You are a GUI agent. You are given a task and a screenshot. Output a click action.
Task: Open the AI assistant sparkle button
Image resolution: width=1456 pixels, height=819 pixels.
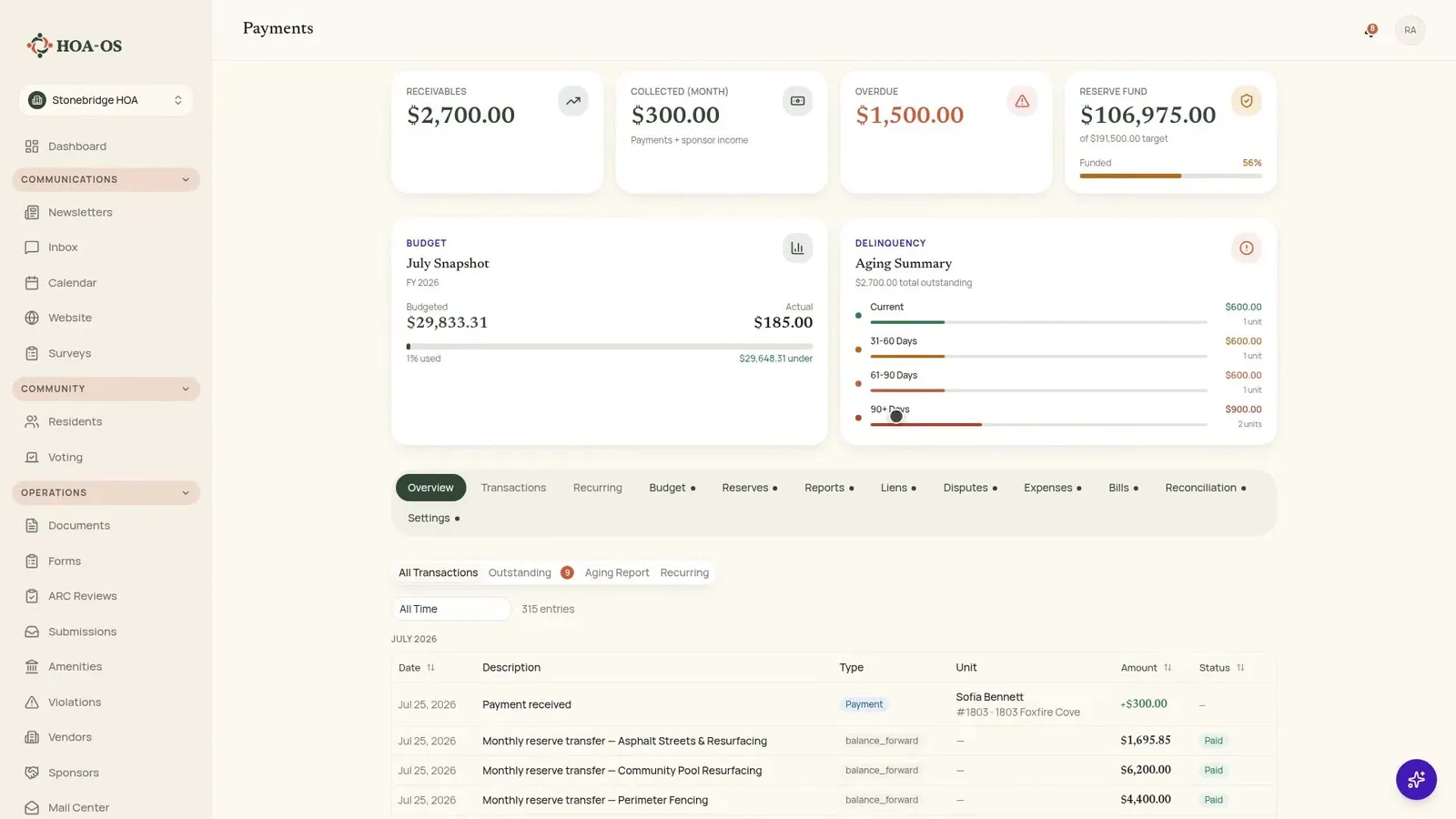(1416, 780)
